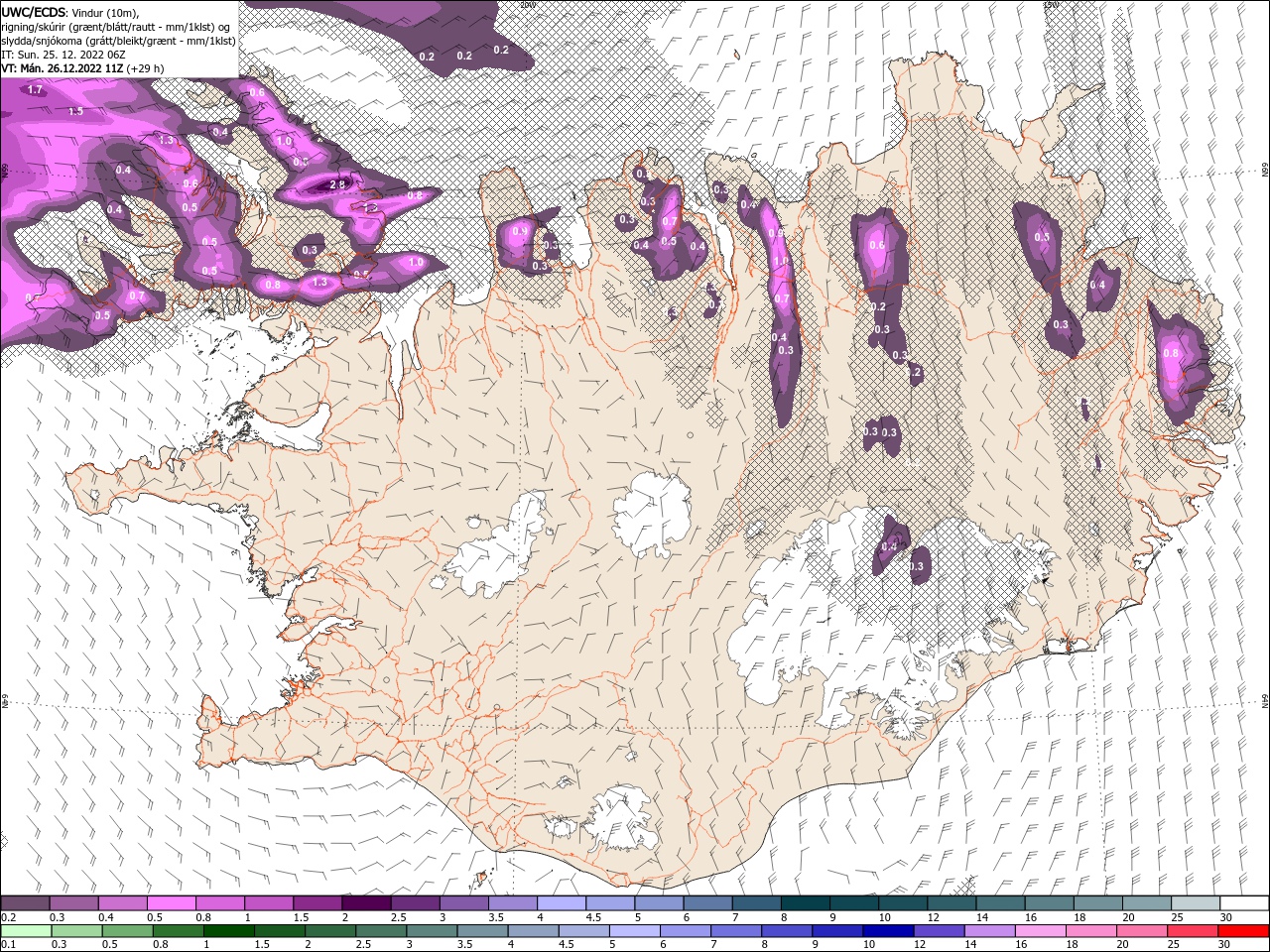Viewport: 1270px width, 952px height.
Task: Pick the snow legend swatch starting at 0.2
Action: [25, 903]
